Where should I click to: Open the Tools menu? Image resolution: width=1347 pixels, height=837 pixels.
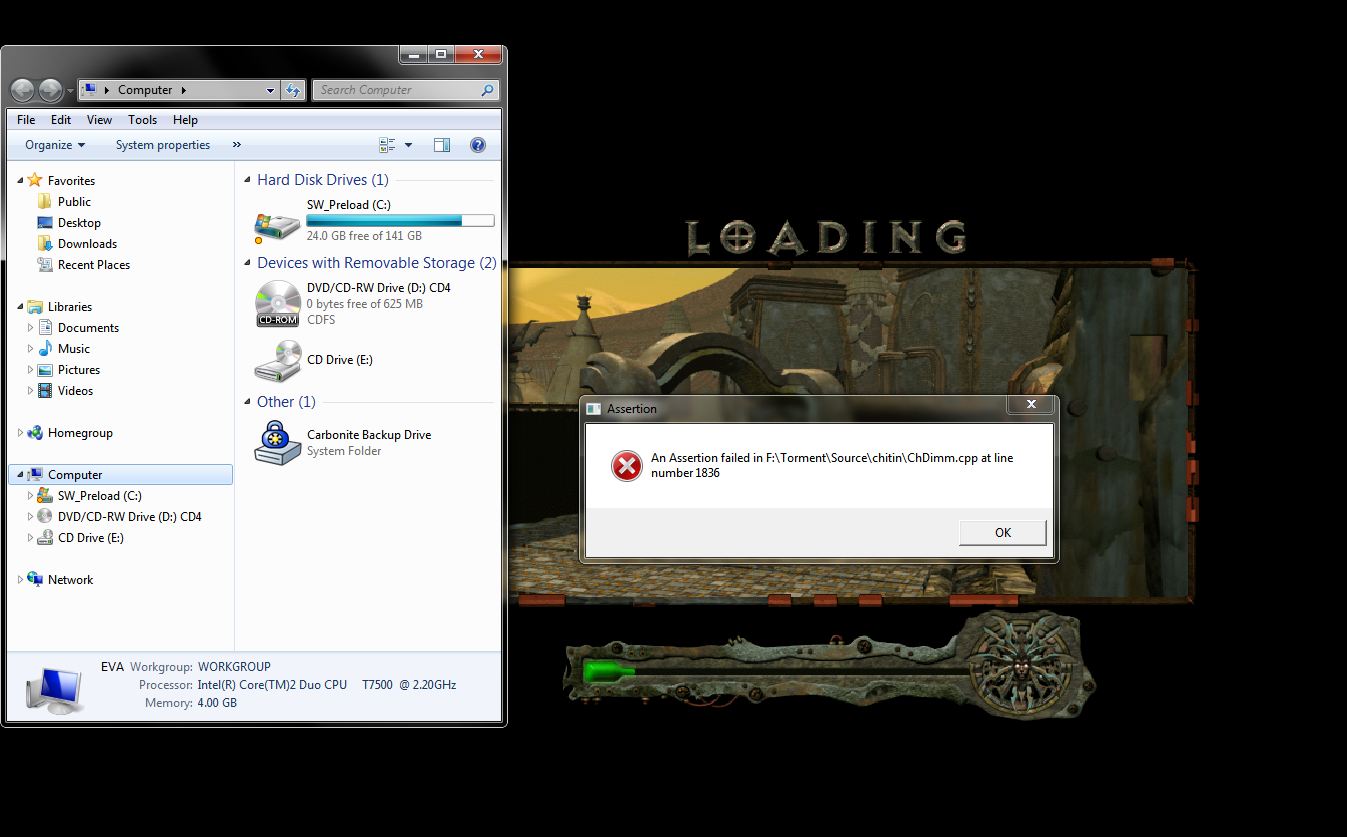tap(142, 120)
